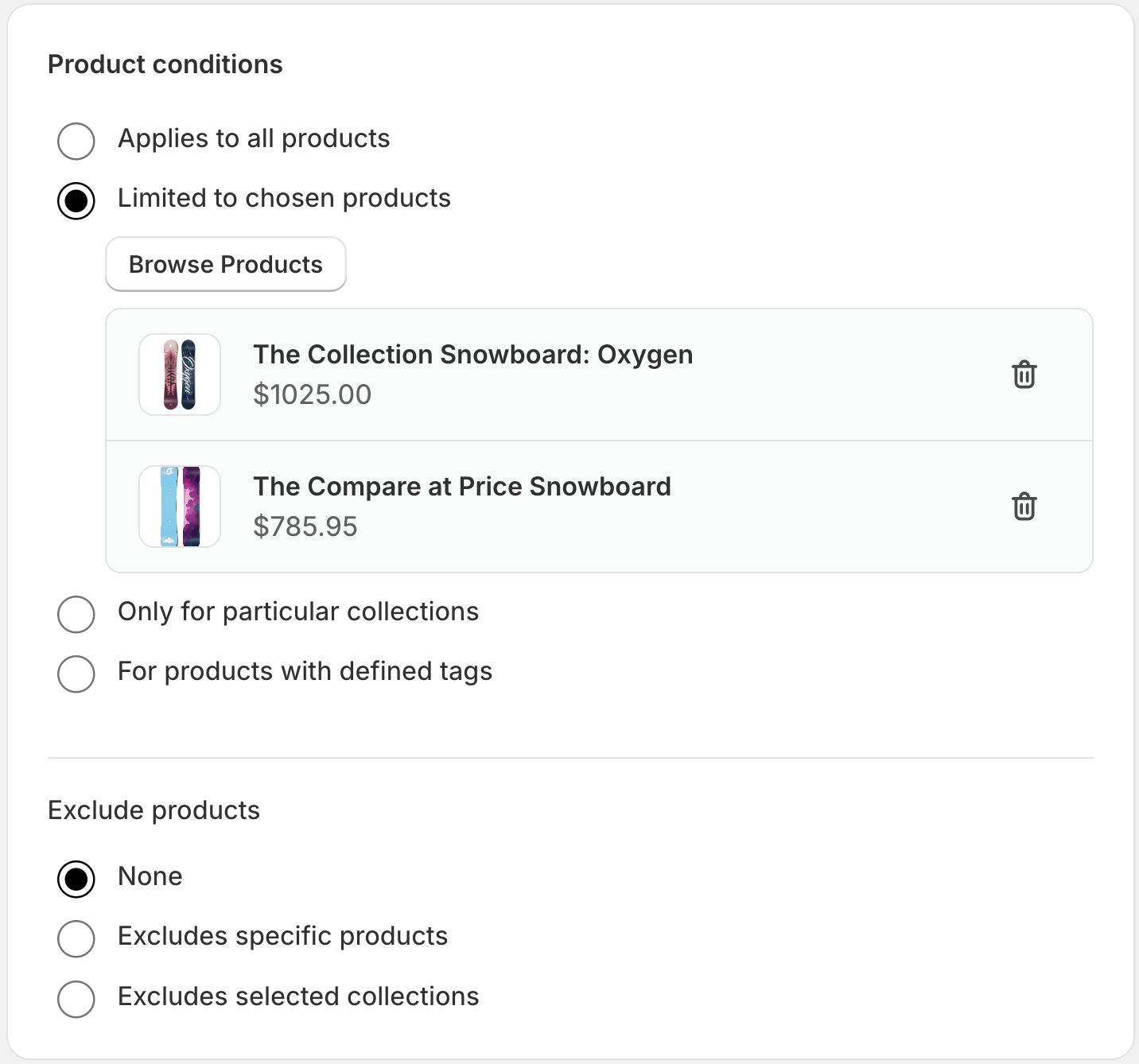This screenshot has width=1139, height=1064.
Task: Delete The Collection Snowboard: Oxygen product
Action: (x=1024, y=375)
